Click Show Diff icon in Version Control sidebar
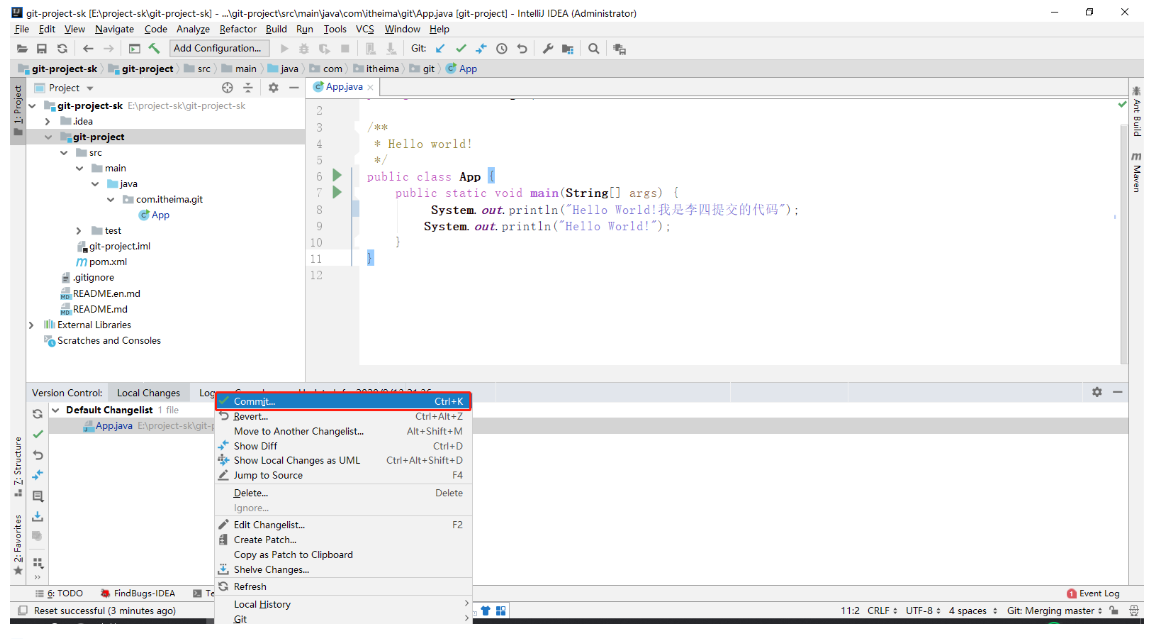This screenshot has height=639, width=1152. [x=38, y=475]
